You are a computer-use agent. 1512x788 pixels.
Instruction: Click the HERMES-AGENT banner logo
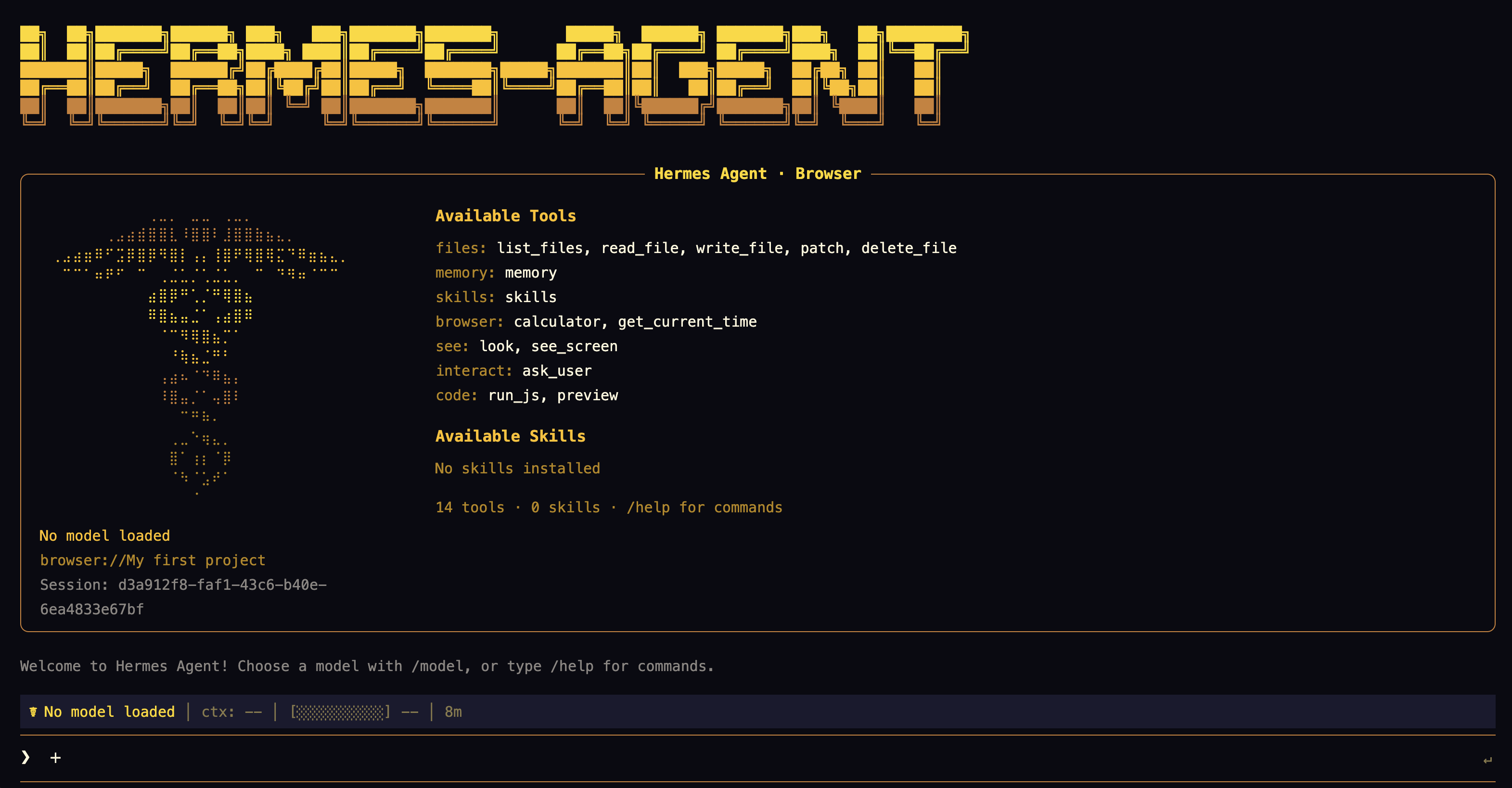pos(494,75)
